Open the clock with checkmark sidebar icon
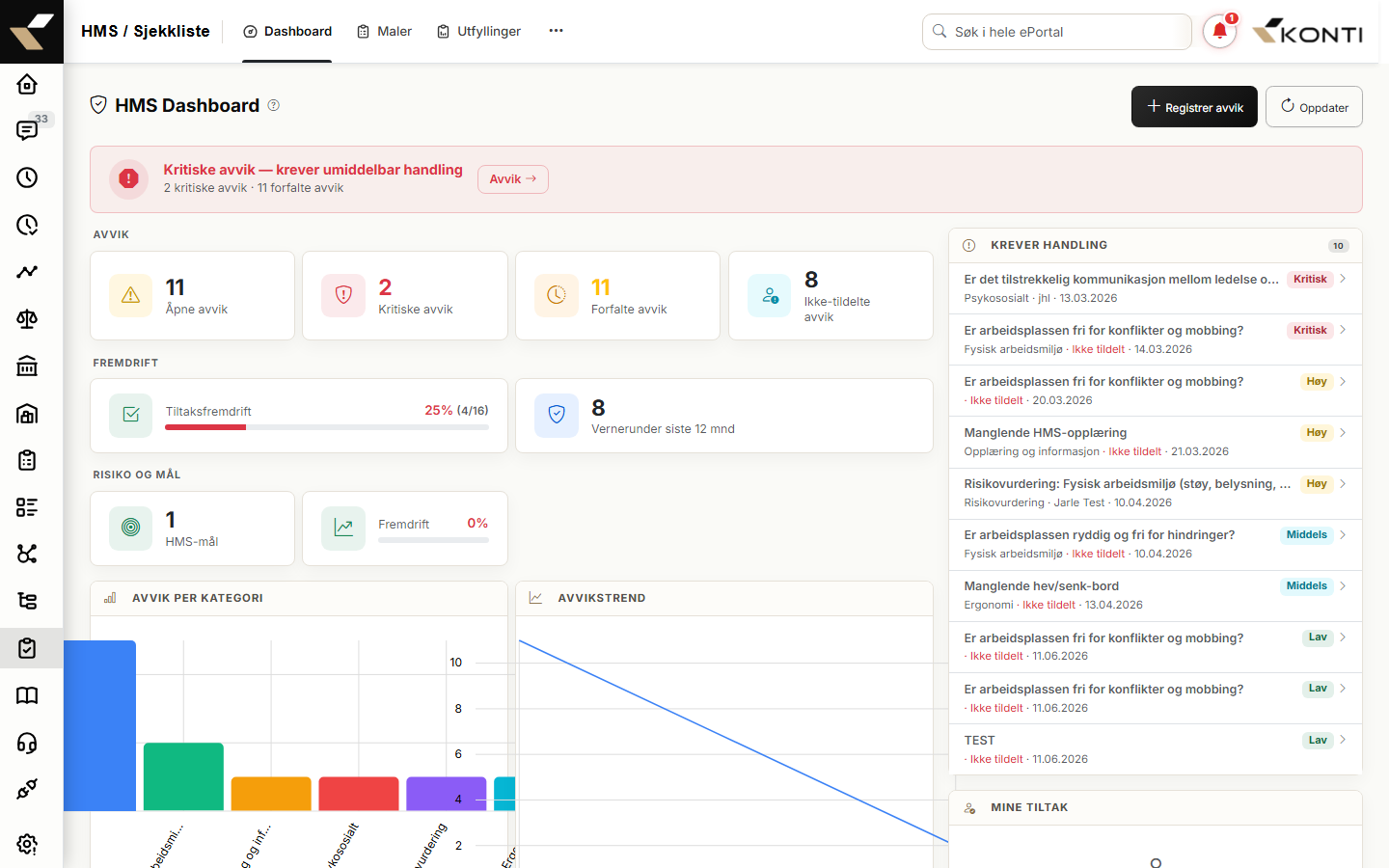Viewport: 1389px width, 868px height. (27, 225)
